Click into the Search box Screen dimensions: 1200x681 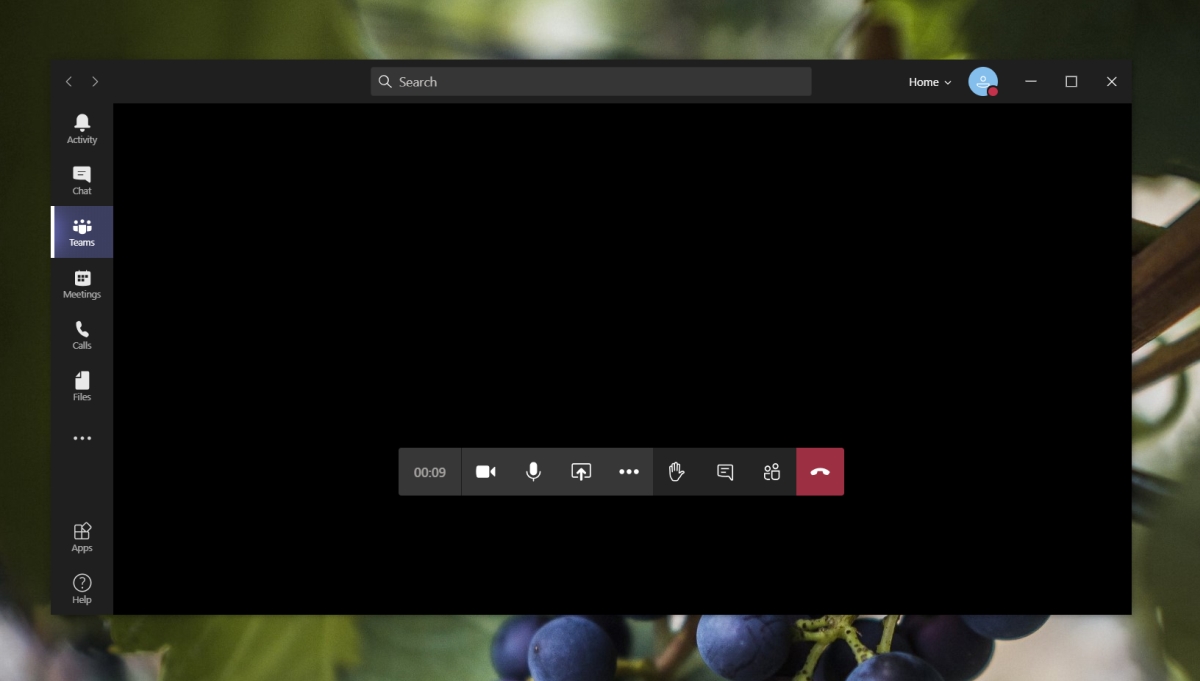pyautogui.click(x=591, y=82)
